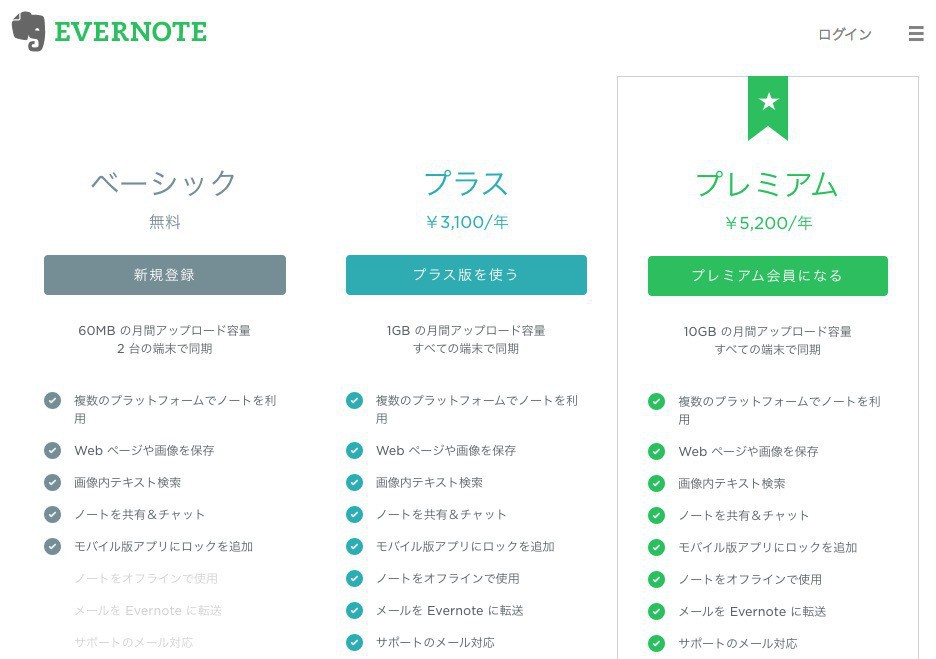Click Plus plan checkmark for ノートをオフラインで使用
The width and height of the screenshot is (936, 659).
[x=354, y=578]
